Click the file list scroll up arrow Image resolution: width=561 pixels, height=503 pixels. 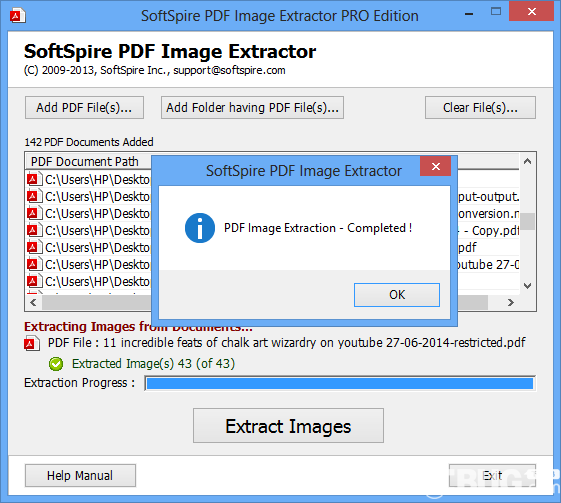pos(527,161)
